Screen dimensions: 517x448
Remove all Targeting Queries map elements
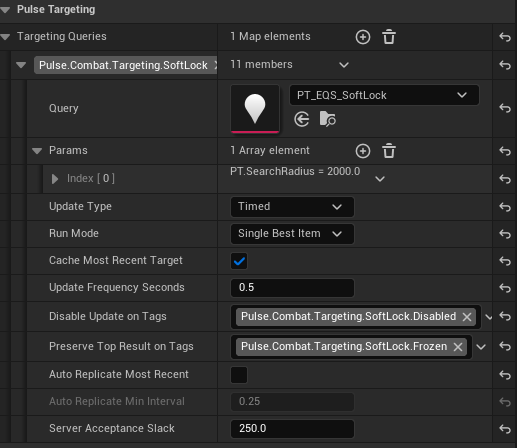[x=389, y=37]
